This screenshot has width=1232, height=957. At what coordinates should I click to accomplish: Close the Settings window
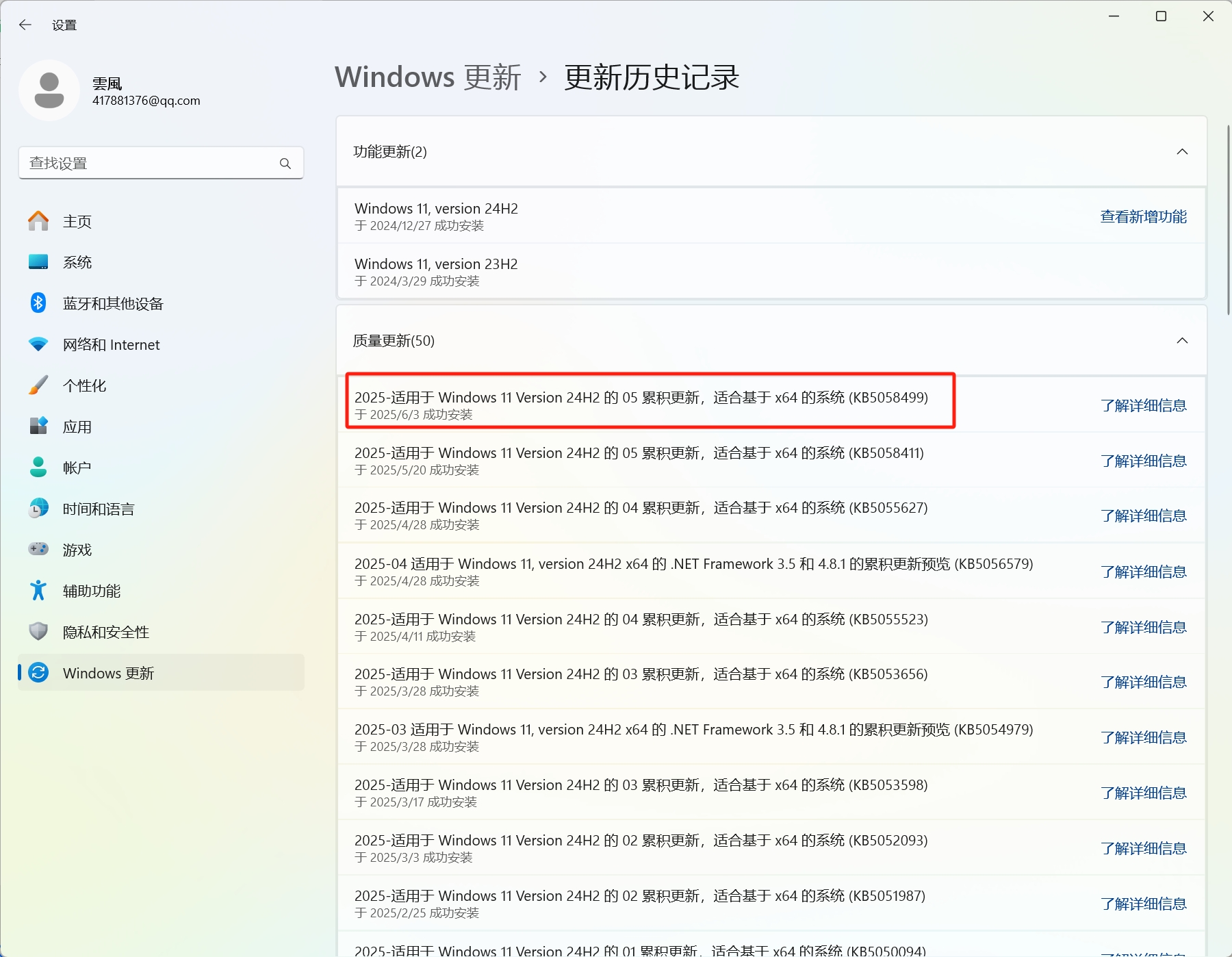[x=1208, y=16]
